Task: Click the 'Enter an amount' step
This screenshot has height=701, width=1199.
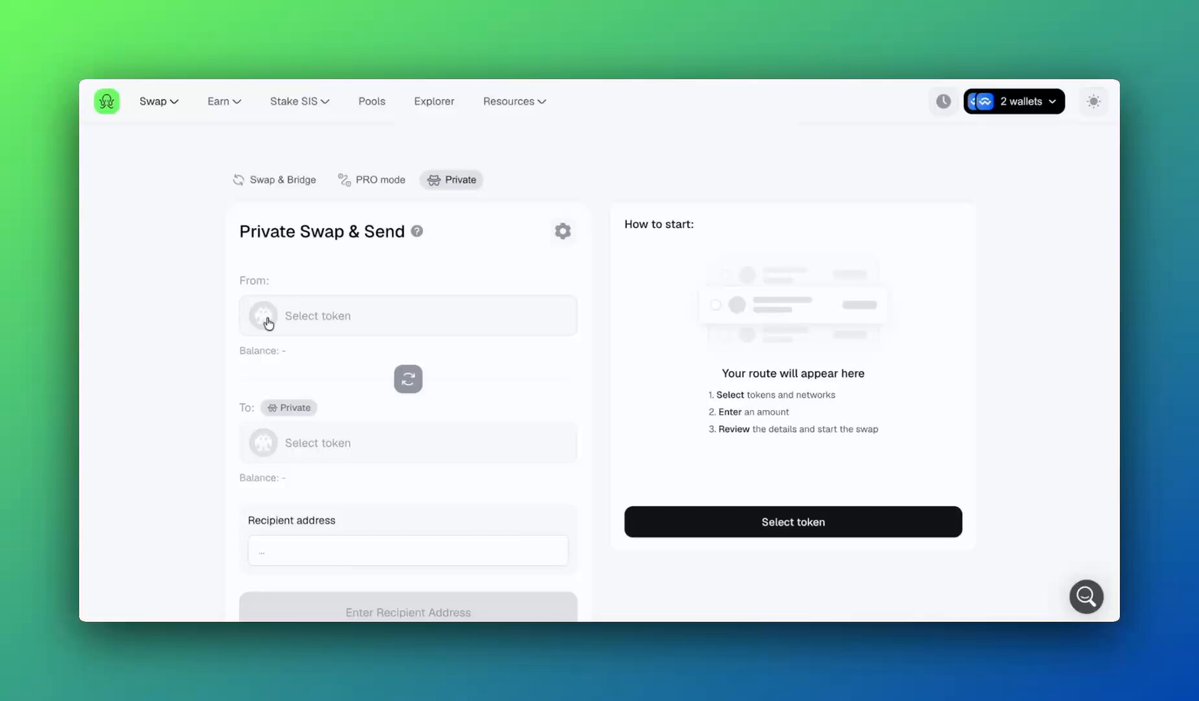Action: [749, 411]
